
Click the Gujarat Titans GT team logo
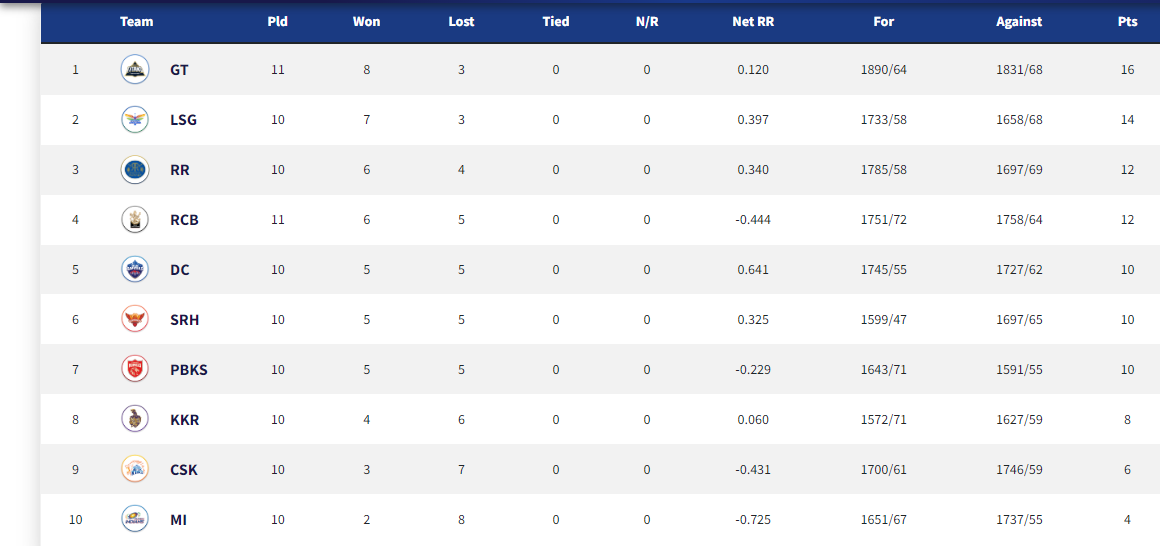click(135, 70)
